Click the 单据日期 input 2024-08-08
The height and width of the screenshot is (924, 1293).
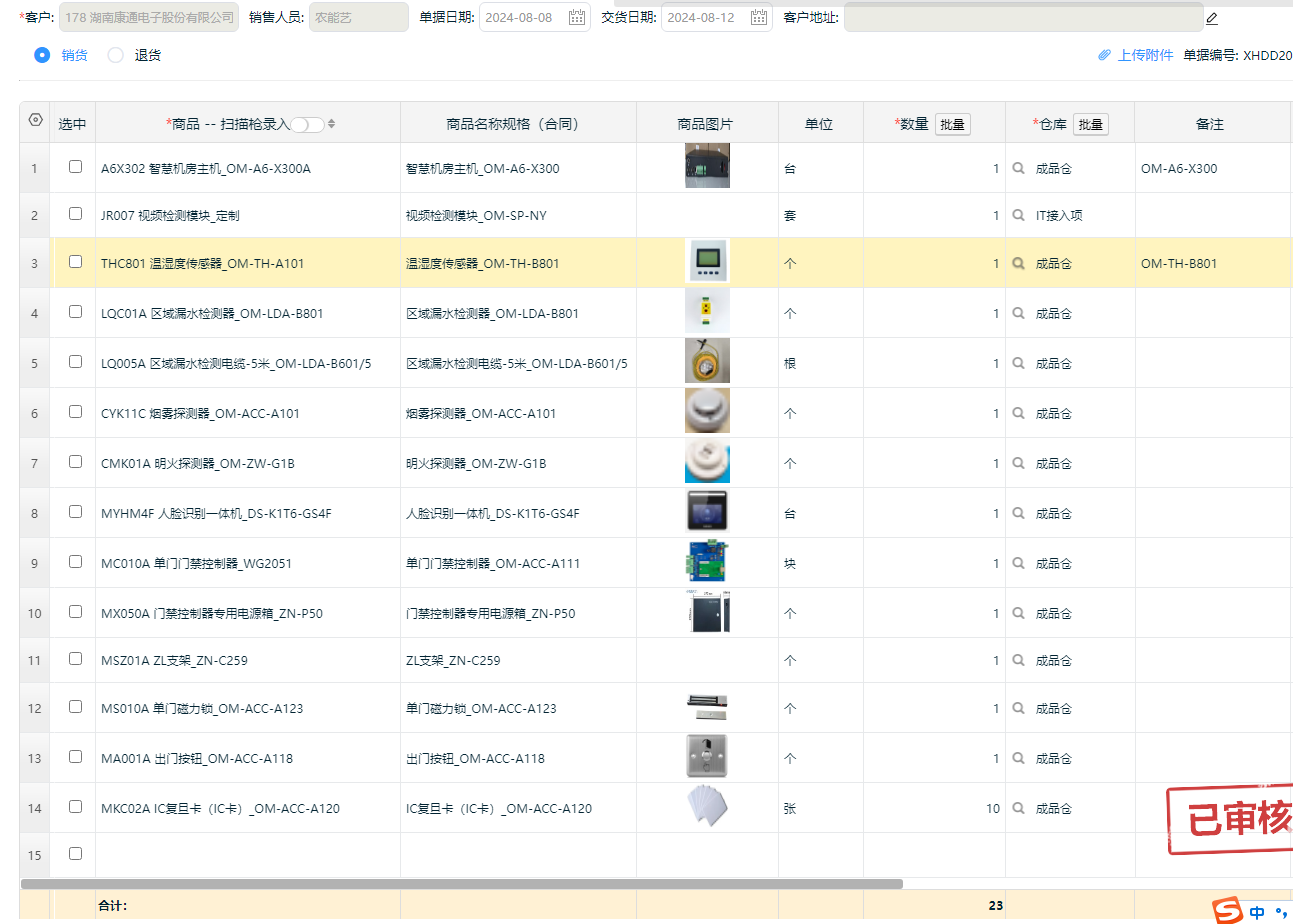(535, 17)
